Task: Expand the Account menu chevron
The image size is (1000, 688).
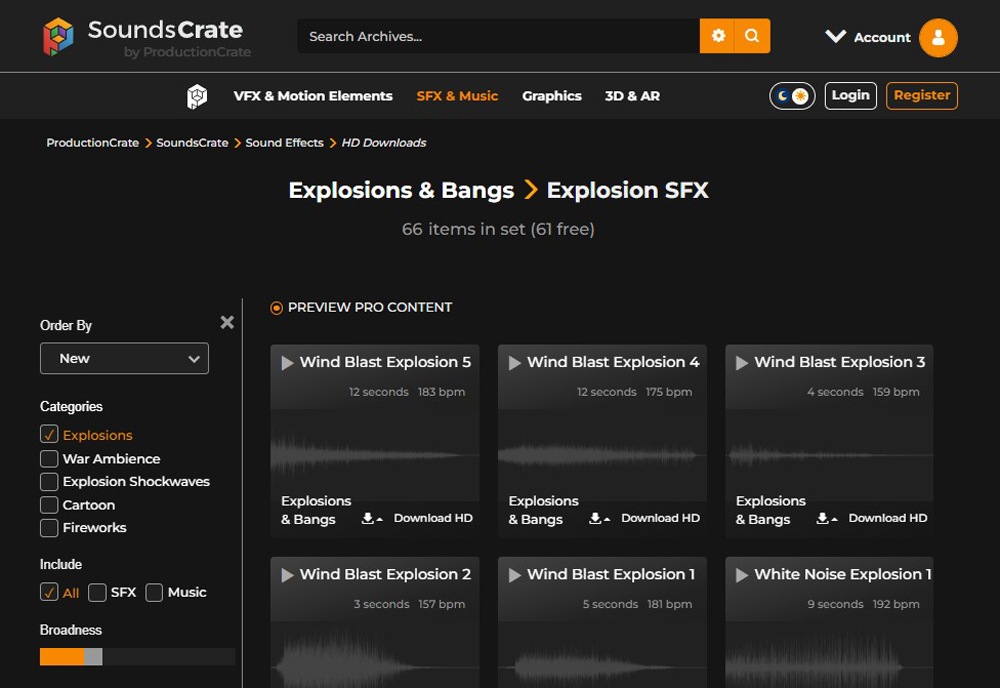Action: (x=836, y=37)
